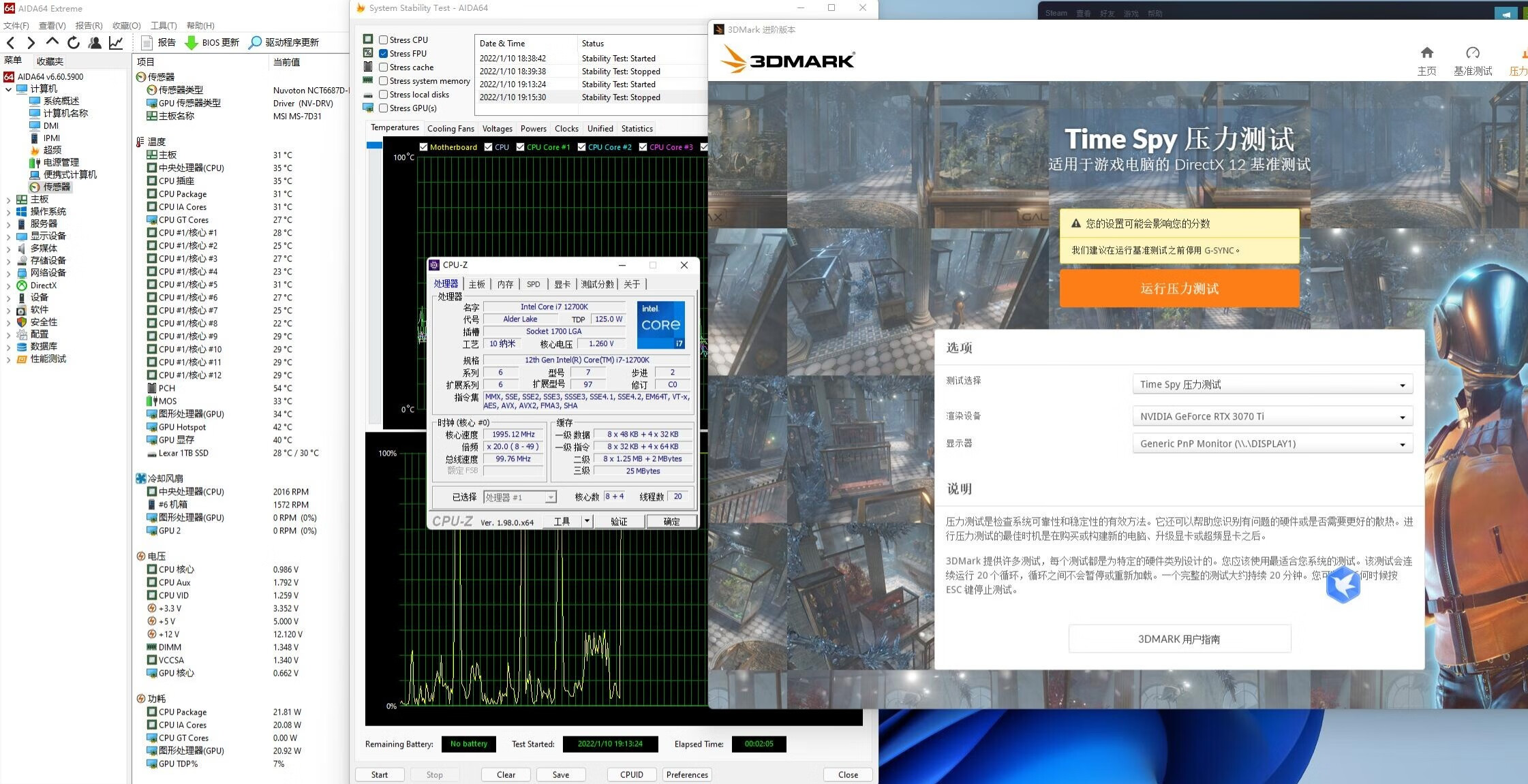This screenshot has height=784, width=1528.
Task: Open CPU-Z 显卡 tab
Action: point(562,284)
